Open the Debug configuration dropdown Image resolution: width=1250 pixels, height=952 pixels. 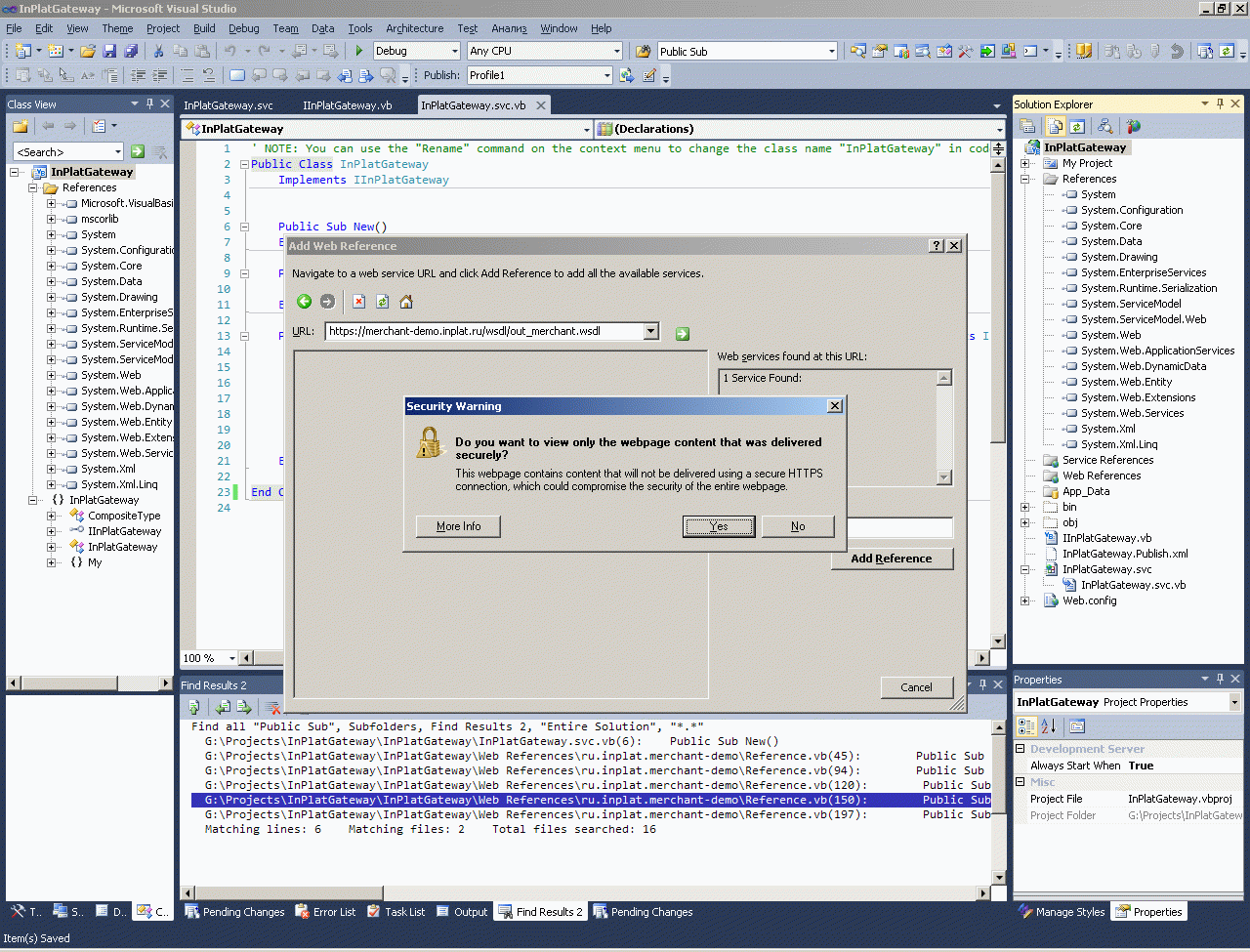[455, 51]
